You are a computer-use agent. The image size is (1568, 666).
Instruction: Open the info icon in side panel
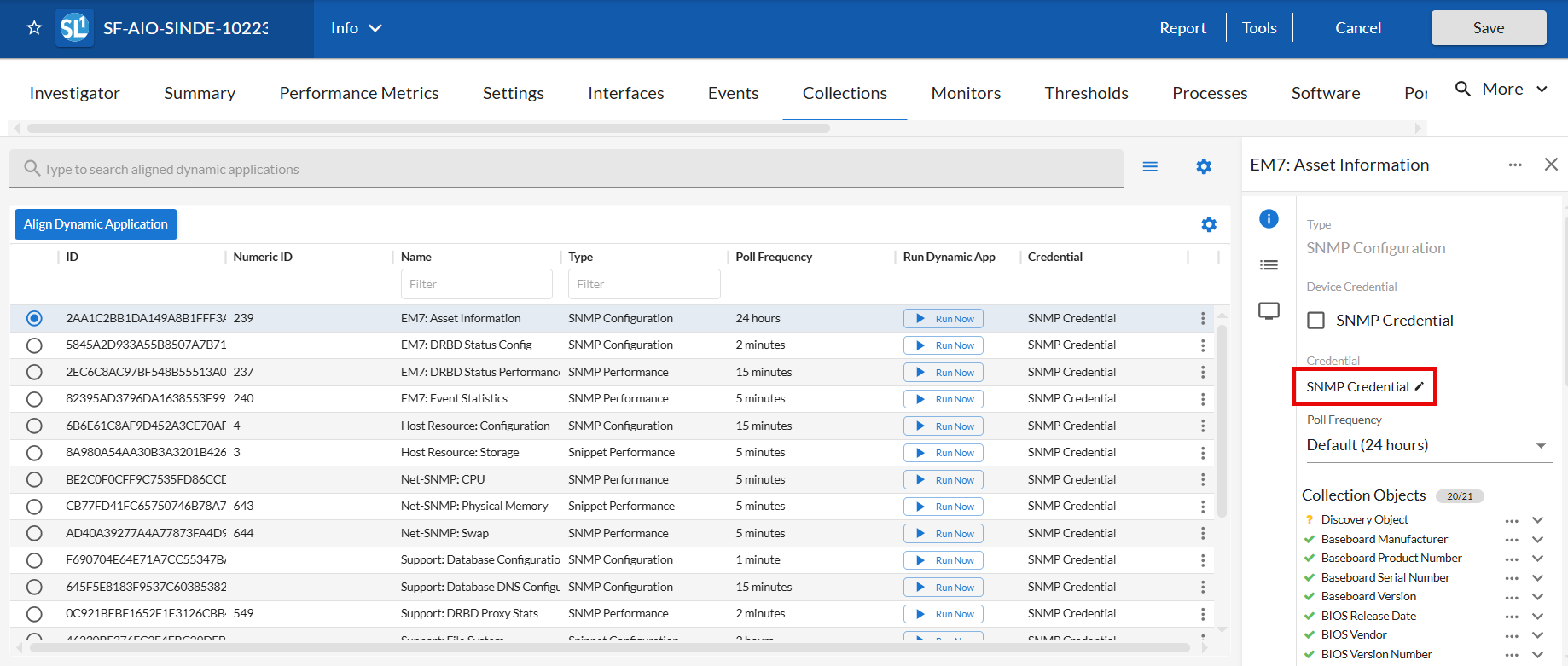[x=1269, y=219]
